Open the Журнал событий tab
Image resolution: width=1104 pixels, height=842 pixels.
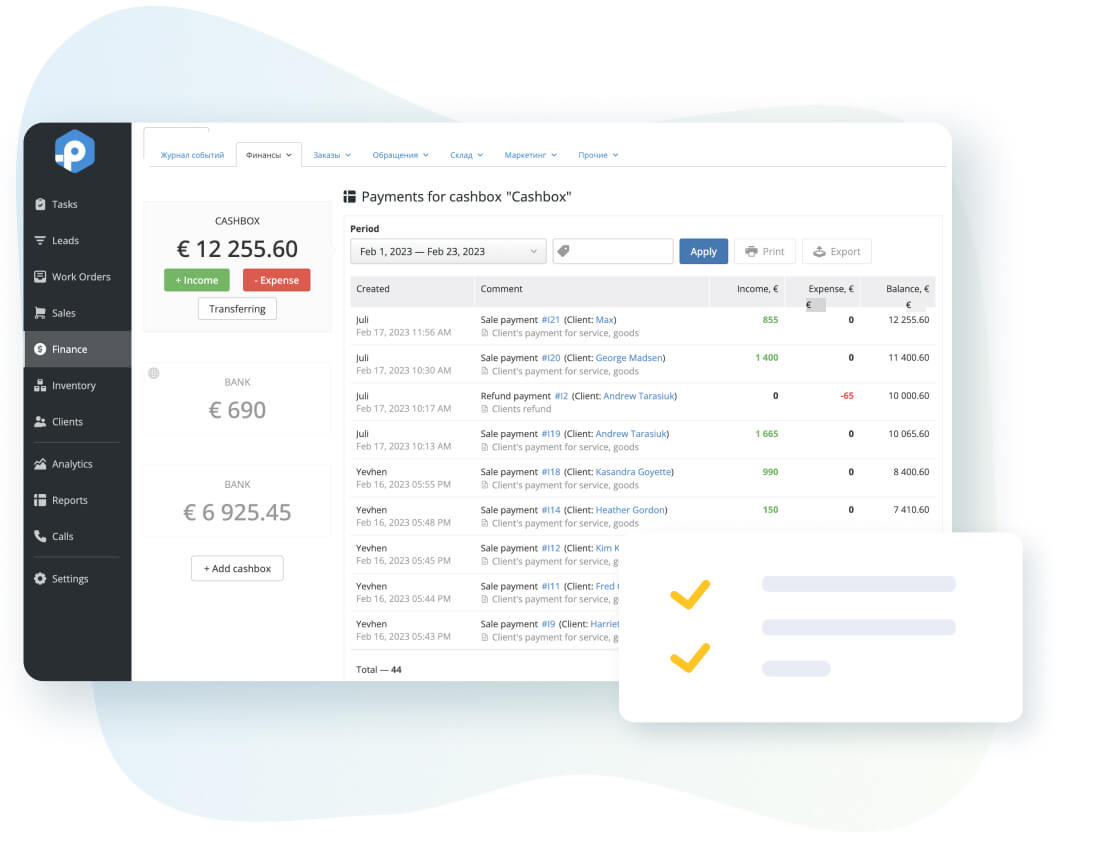click(191, 155)
